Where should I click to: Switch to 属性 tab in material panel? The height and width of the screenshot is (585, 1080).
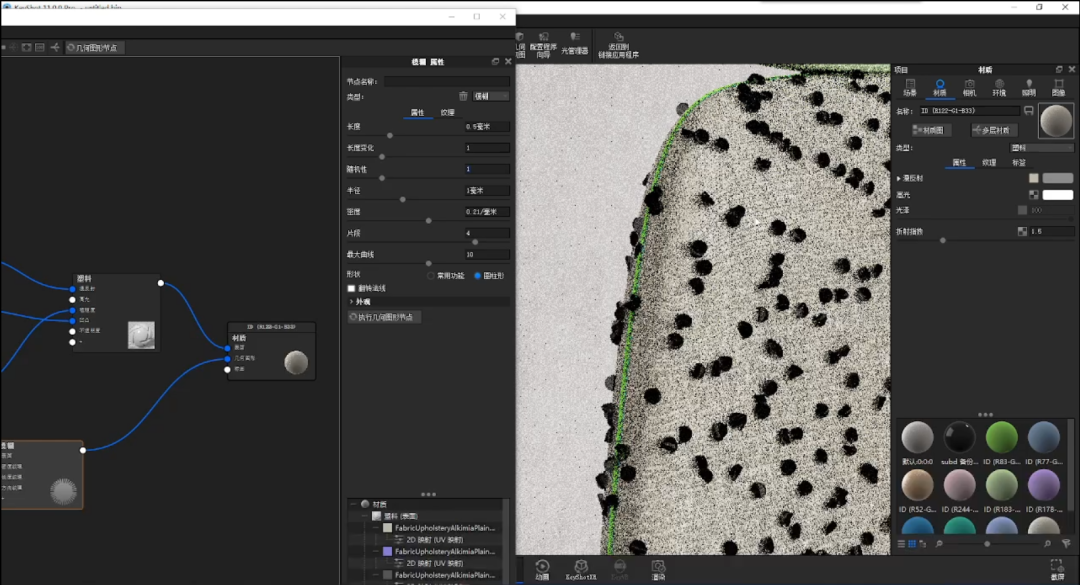[959, 163]
